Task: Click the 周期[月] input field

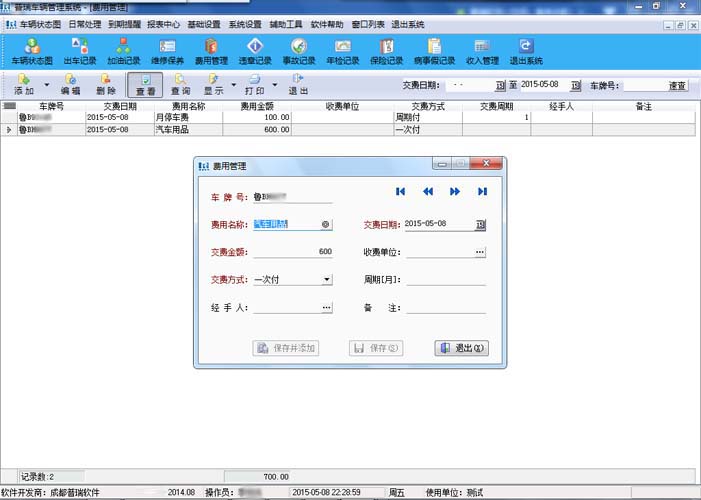Action: coord(446,280)
